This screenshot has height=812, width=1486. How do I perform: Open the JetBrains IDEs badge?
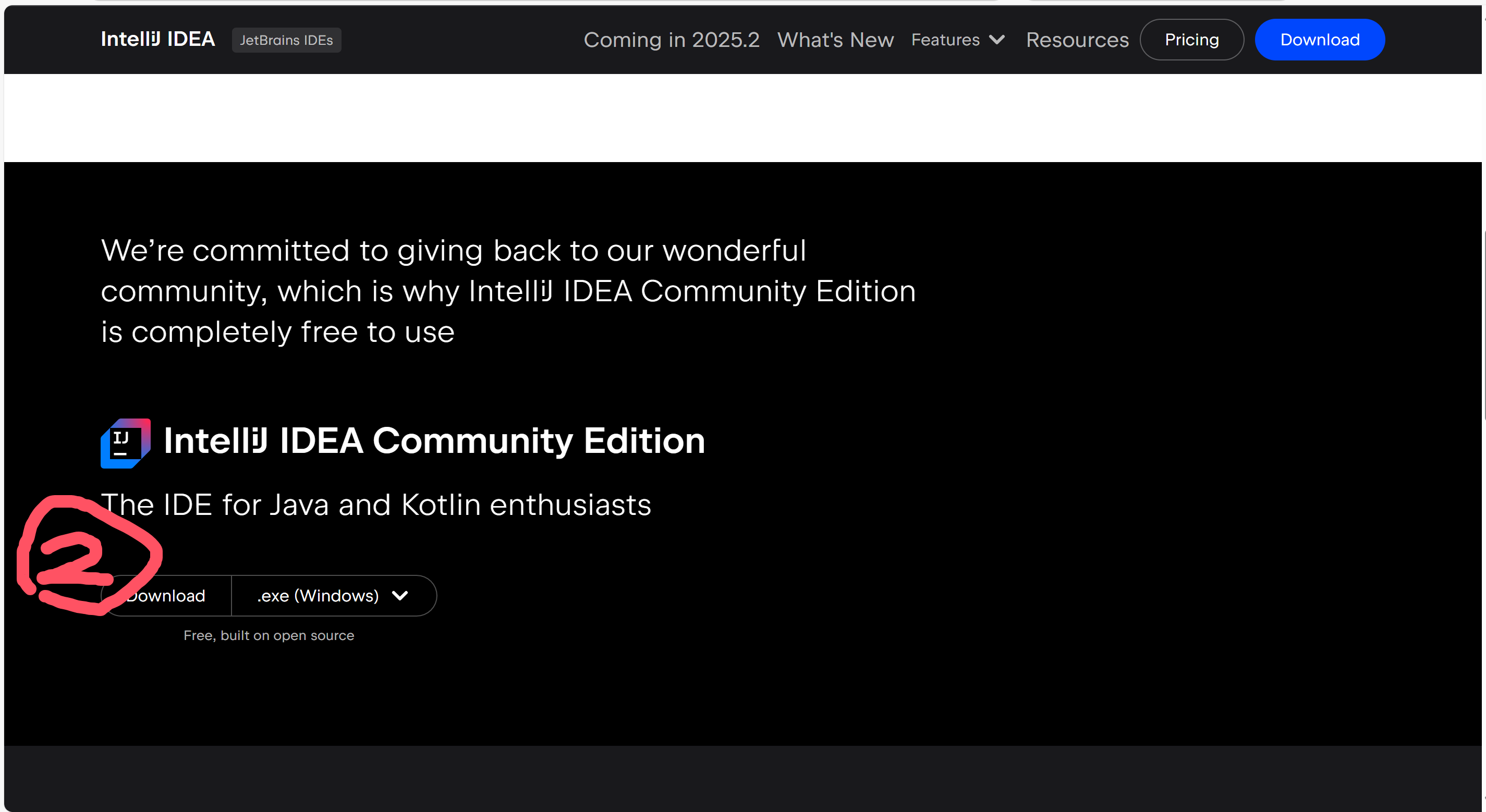[286, 40]
